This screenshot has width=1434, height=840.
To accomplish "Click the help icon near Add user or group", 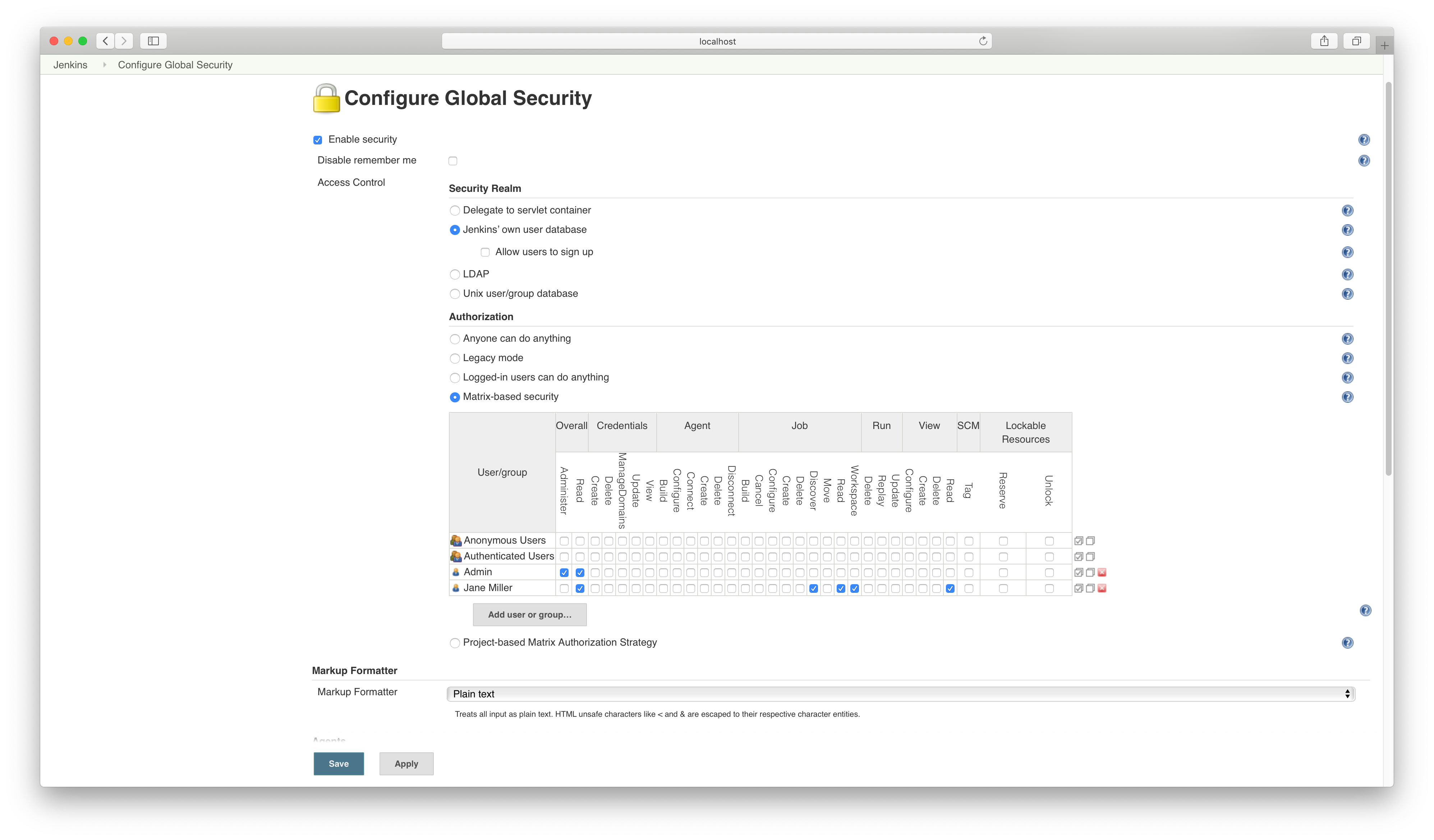I will [1366, 611].
